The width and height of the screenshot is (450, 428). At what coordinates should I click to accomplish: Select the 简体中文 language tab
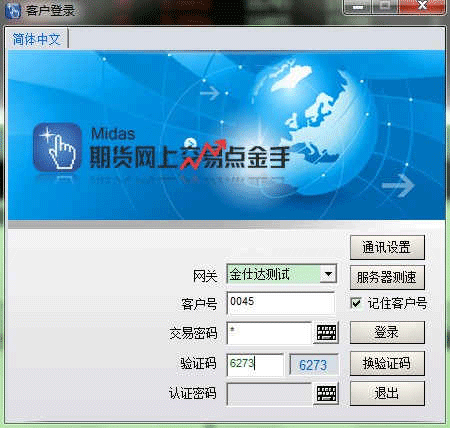pyautogui.click(x=36, y=39)
